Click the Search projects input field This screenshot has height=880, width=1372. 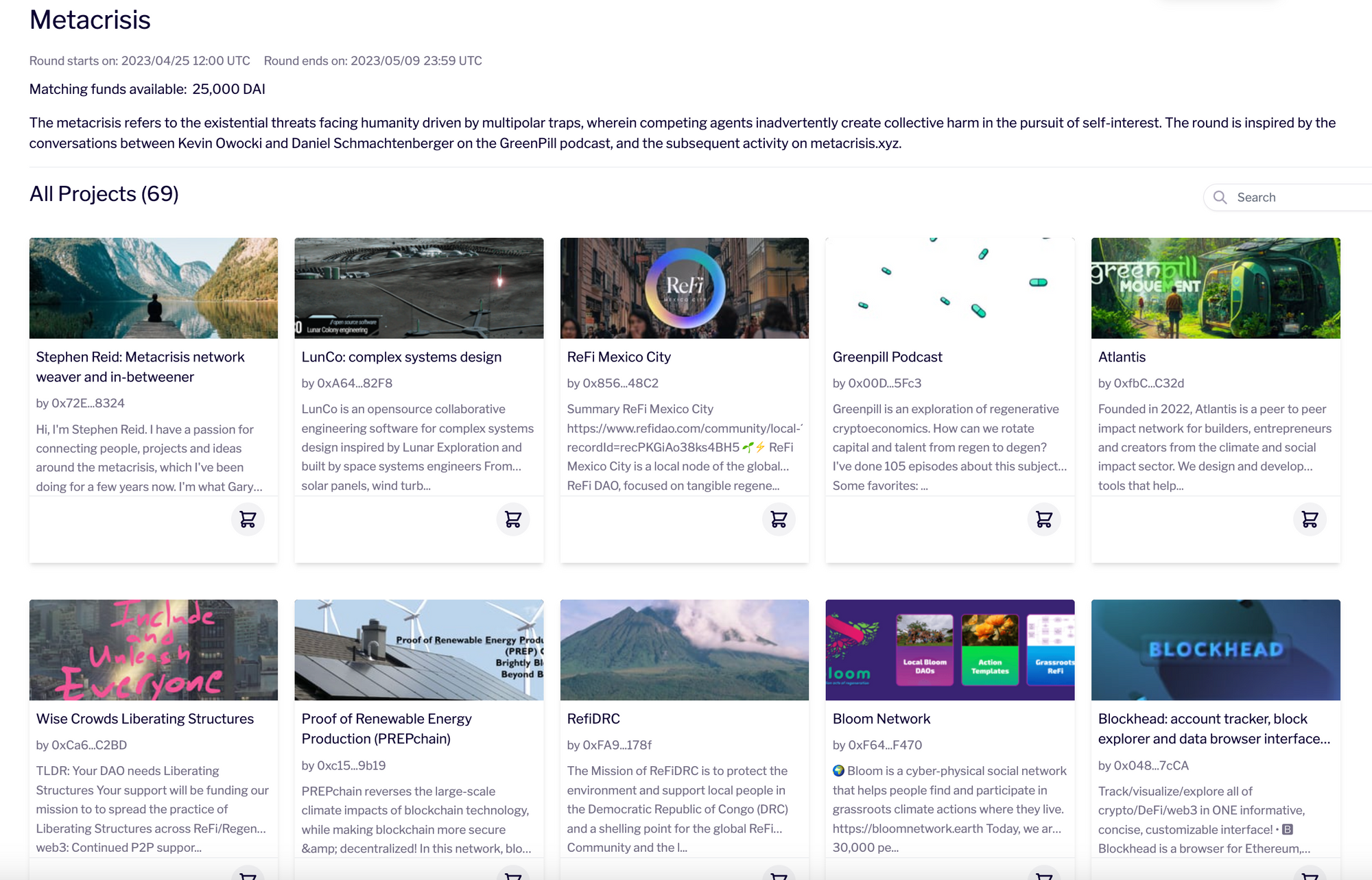pos(1297,198)
